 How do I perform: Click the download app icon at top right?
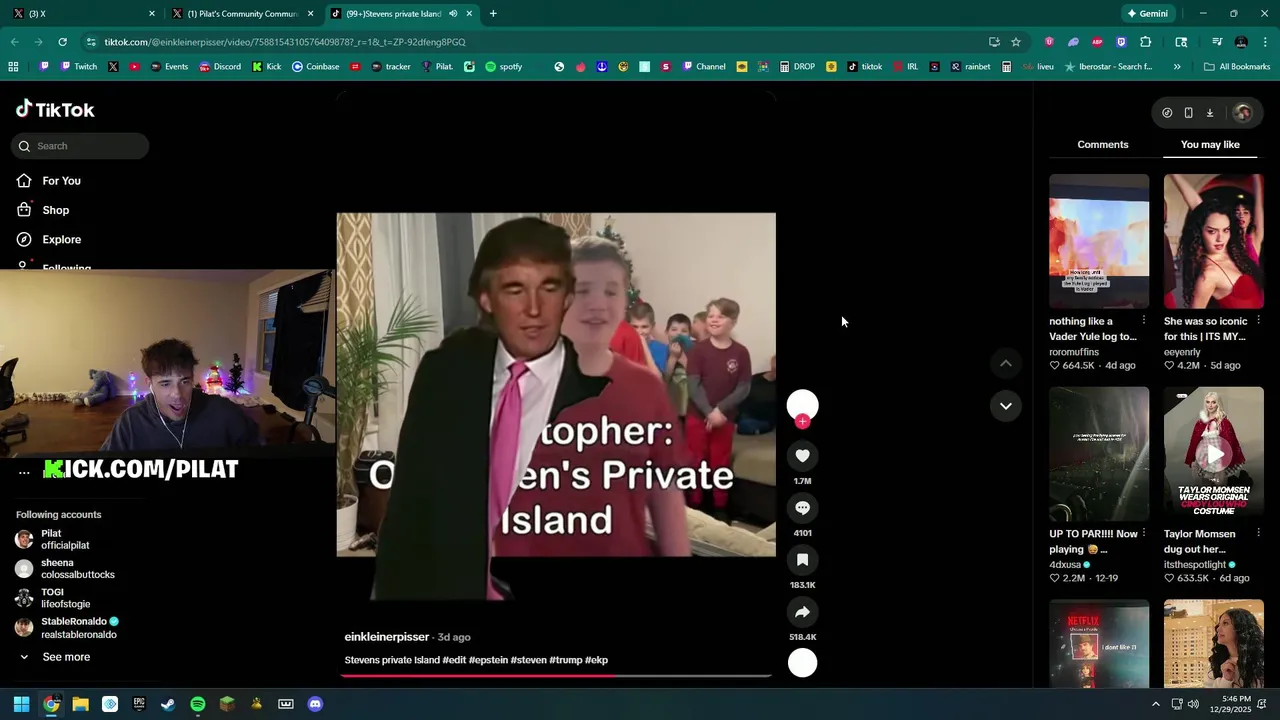point(1209,113)
